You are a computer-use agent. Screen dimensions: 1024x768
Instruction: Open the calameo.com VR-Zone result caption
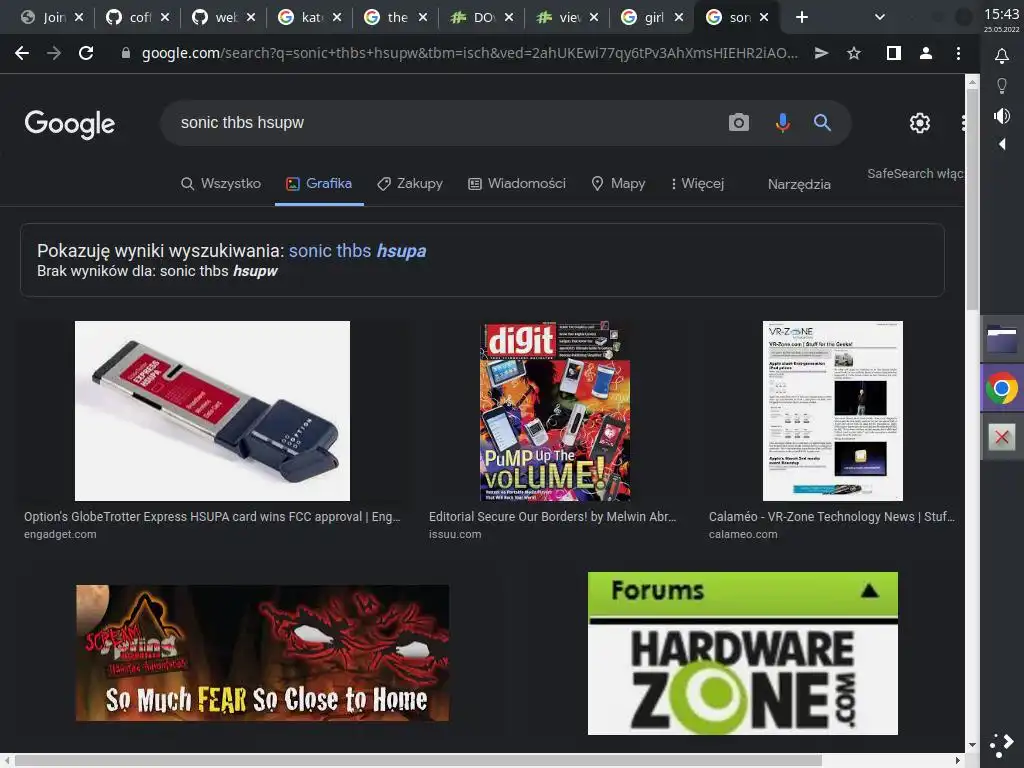coord(832,524)
